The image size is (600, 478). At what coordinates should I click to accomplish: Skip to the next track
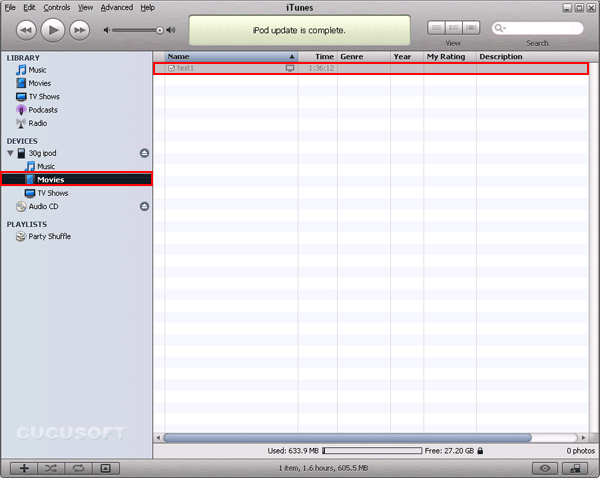80,30
